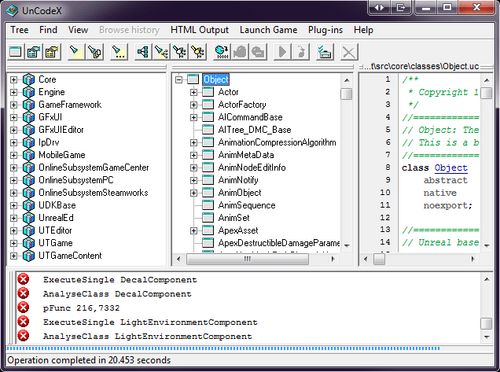The width and height of the screenshot is (500, 372).
Task: Select the UnrealEd package
Action: (56, 218)
